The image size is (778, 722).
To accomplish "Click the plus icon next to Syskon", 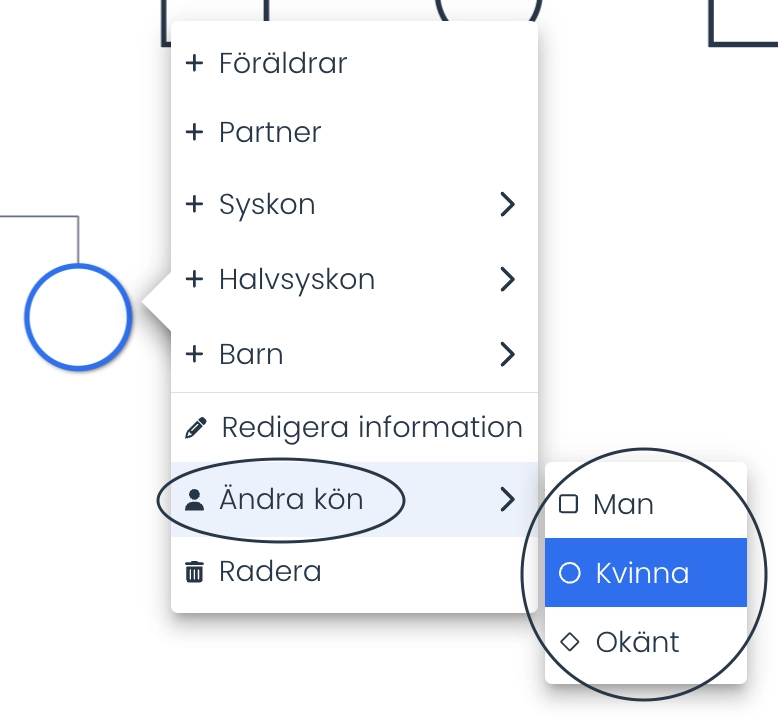I will 194,204.
